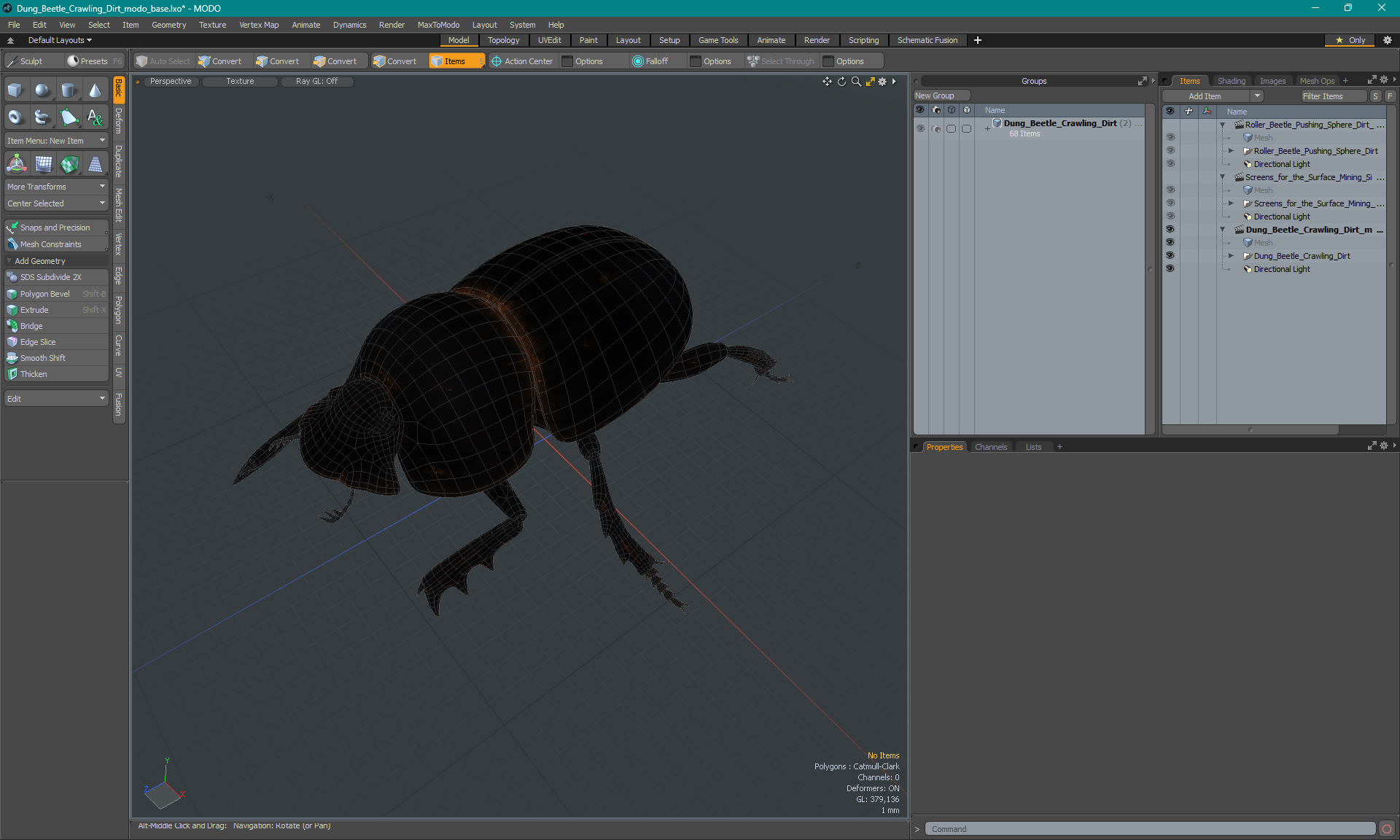Open the viewport settings gear
1400x840 pixels.
click(882, 82)
